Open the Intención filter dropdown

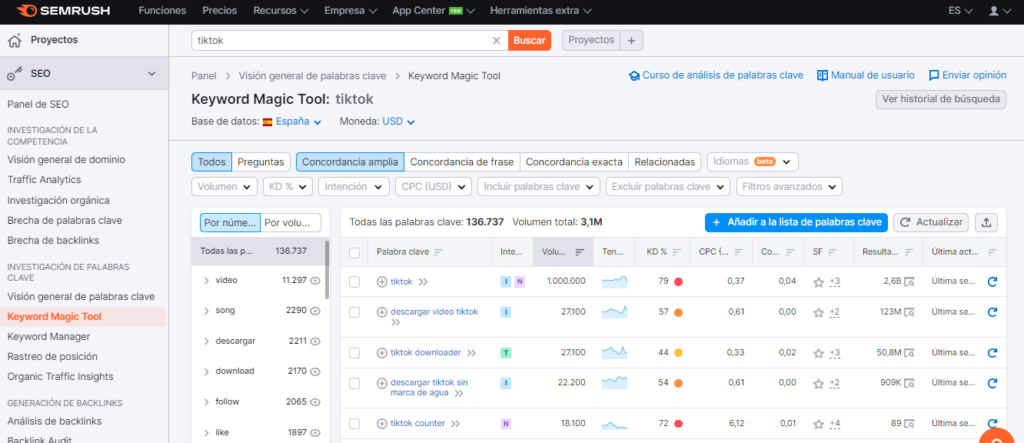point(353,187)
